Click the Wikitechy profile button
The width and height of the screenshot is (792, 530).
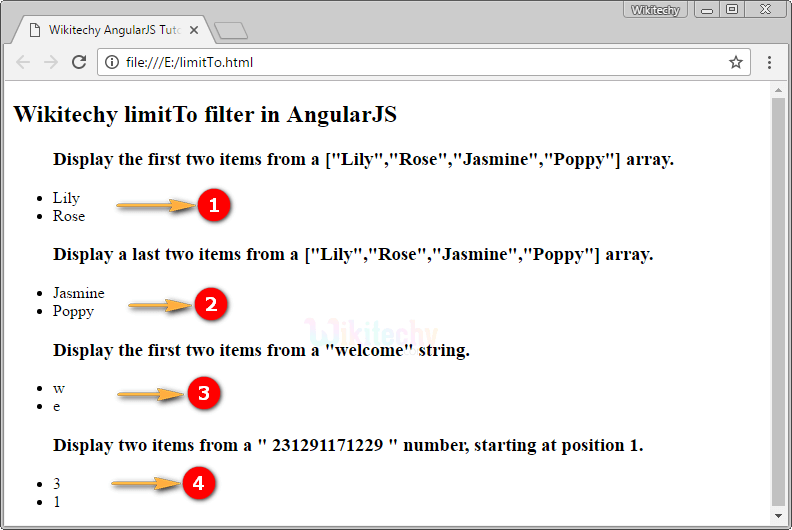655,10
